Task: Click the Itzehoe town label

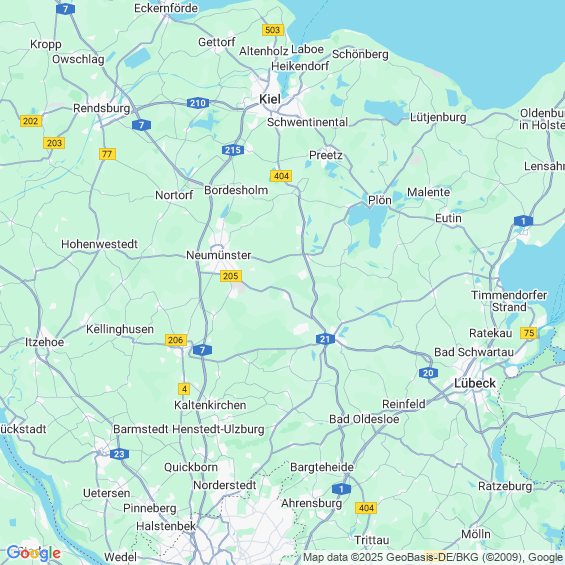Action: (44, 342)
